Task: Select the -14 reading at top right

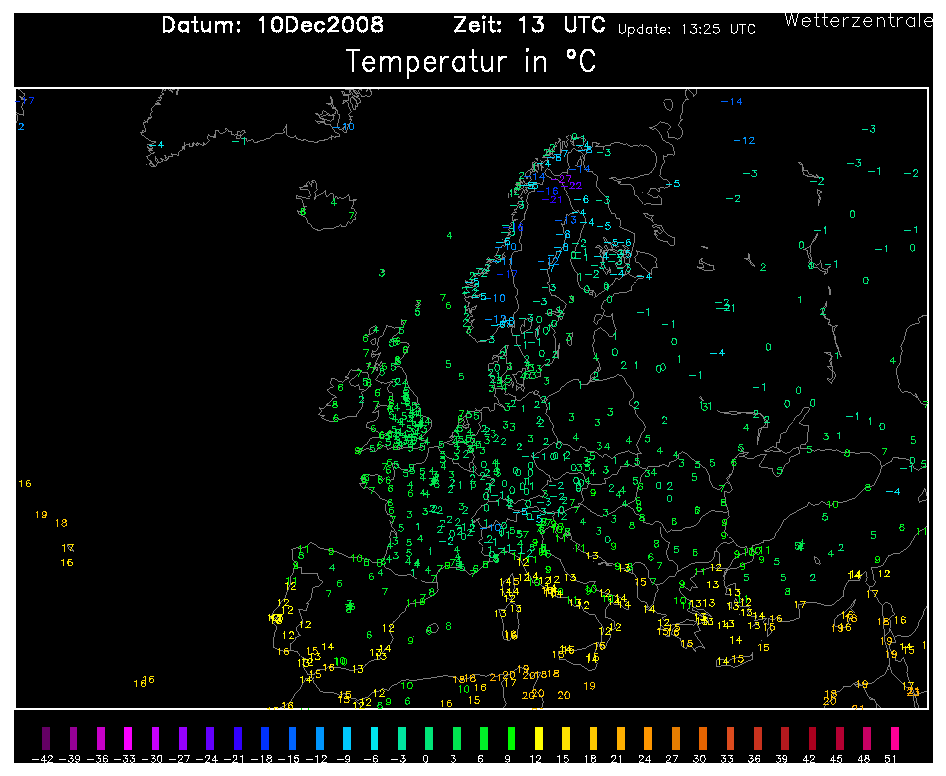Action: point(731,102)
